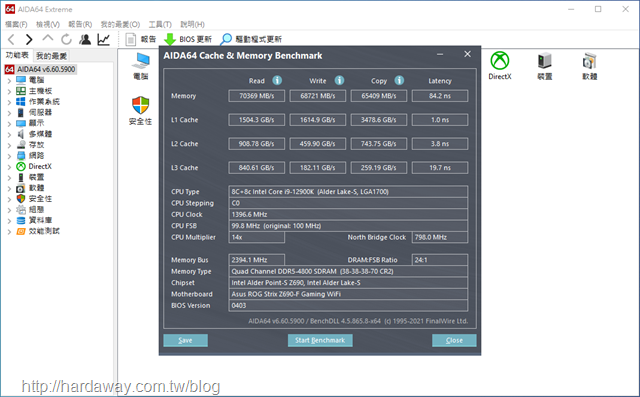Minimize the benchmark dialog window
The width and height of the screenshot is (640, 397).
440,54
